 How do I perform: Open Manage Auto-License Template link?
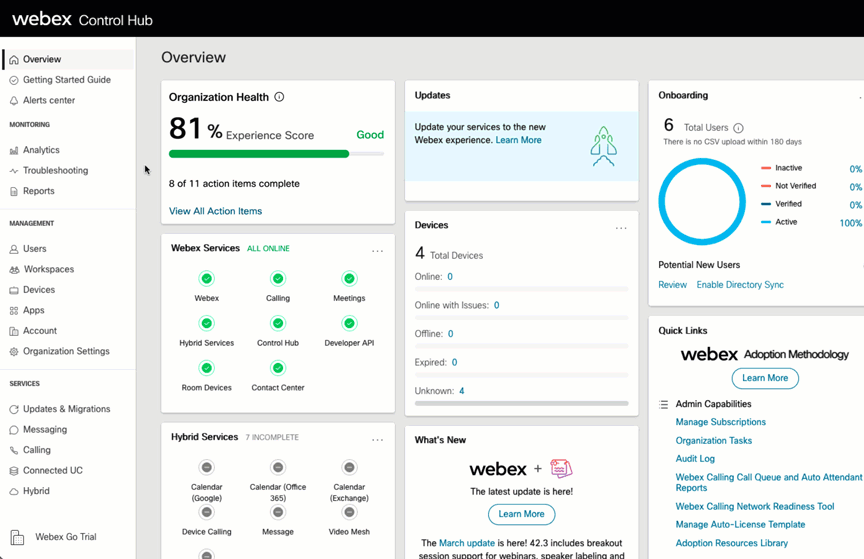click(740, 524)
